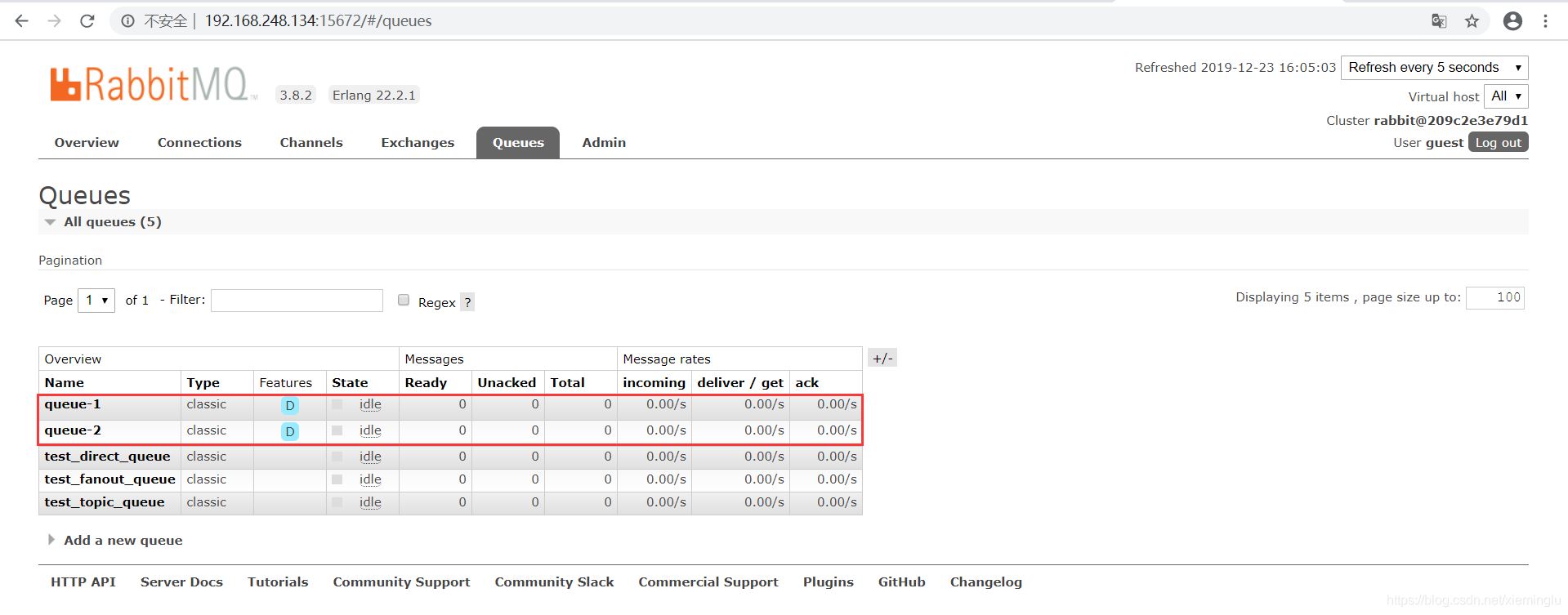1568x615 pixels.
Task: Open the Community Support footer link
Action: click(x=401, y=582)
